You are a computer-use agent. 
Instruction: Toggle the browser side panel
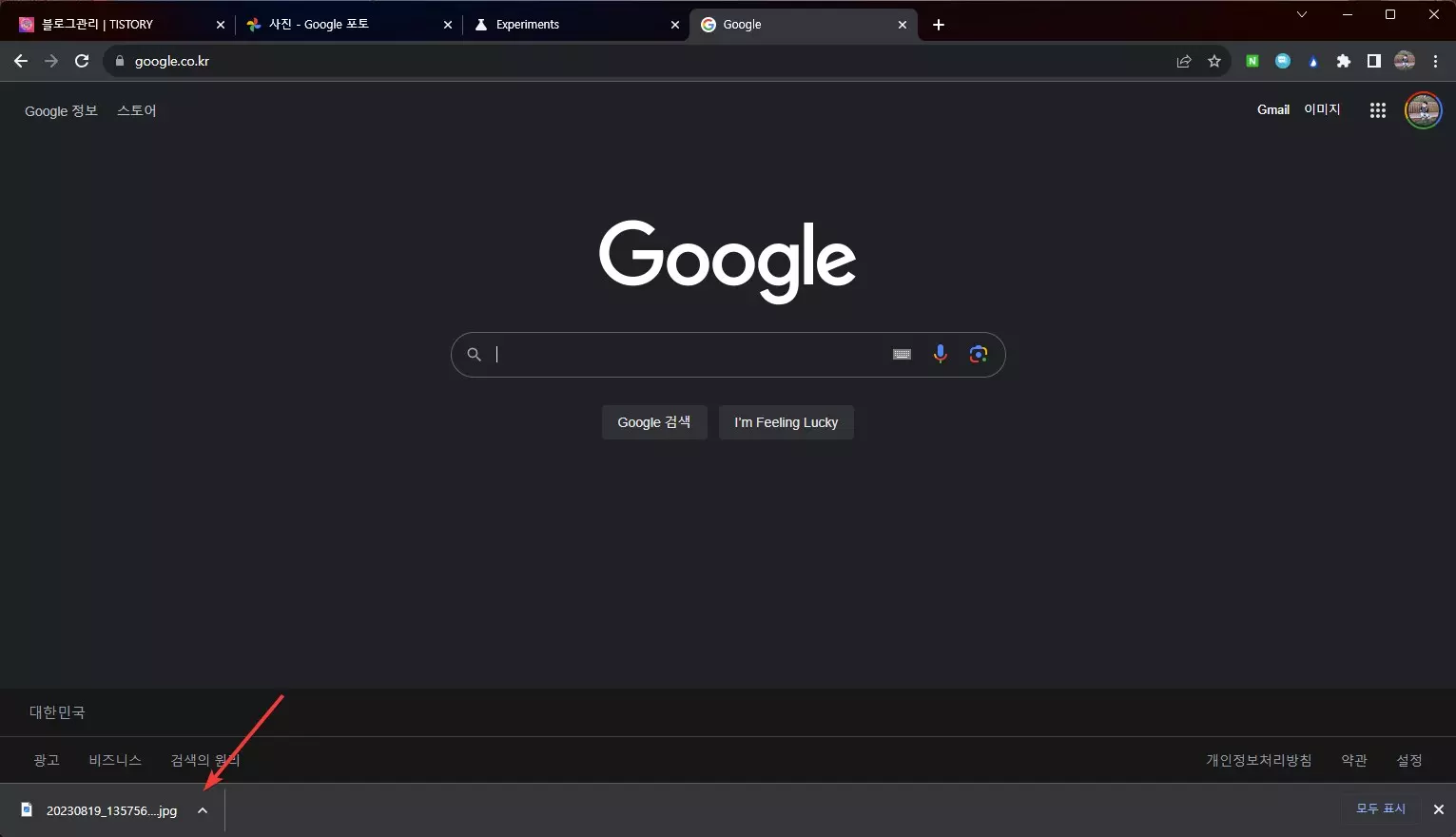(1374, 61)
